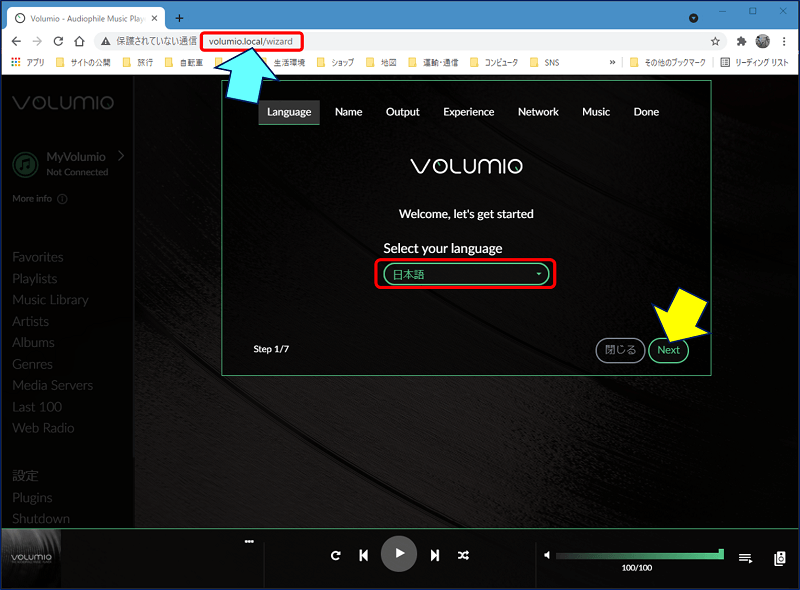Open Last 100 in the sidebar
Viewport: 800px width, 590px height.
pyautogui.click(x=37, y=407)
